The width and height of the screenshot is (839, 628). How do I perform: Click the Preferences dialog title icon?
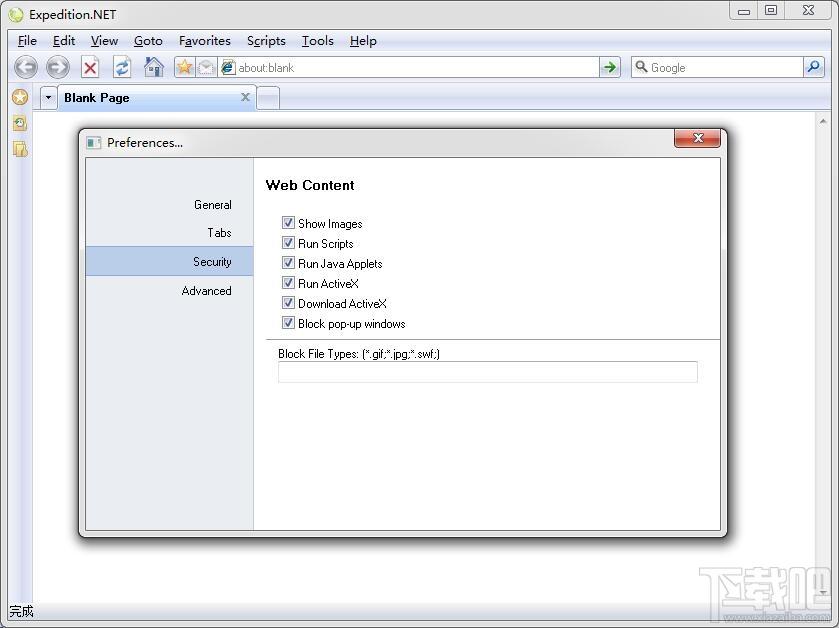[x=94, y=143]
